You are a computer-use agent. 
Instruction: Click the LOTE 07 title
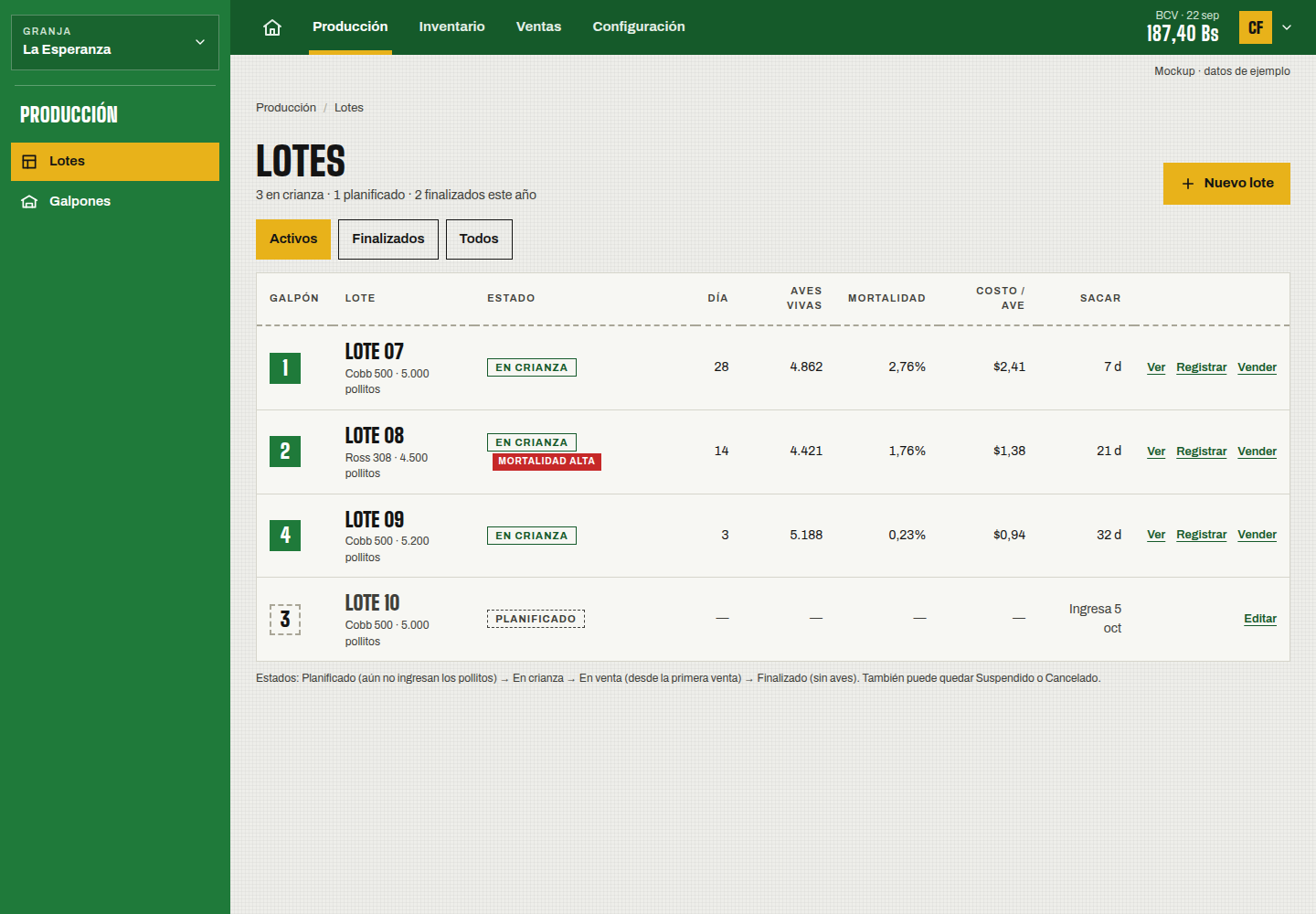[x=374, y=352]
